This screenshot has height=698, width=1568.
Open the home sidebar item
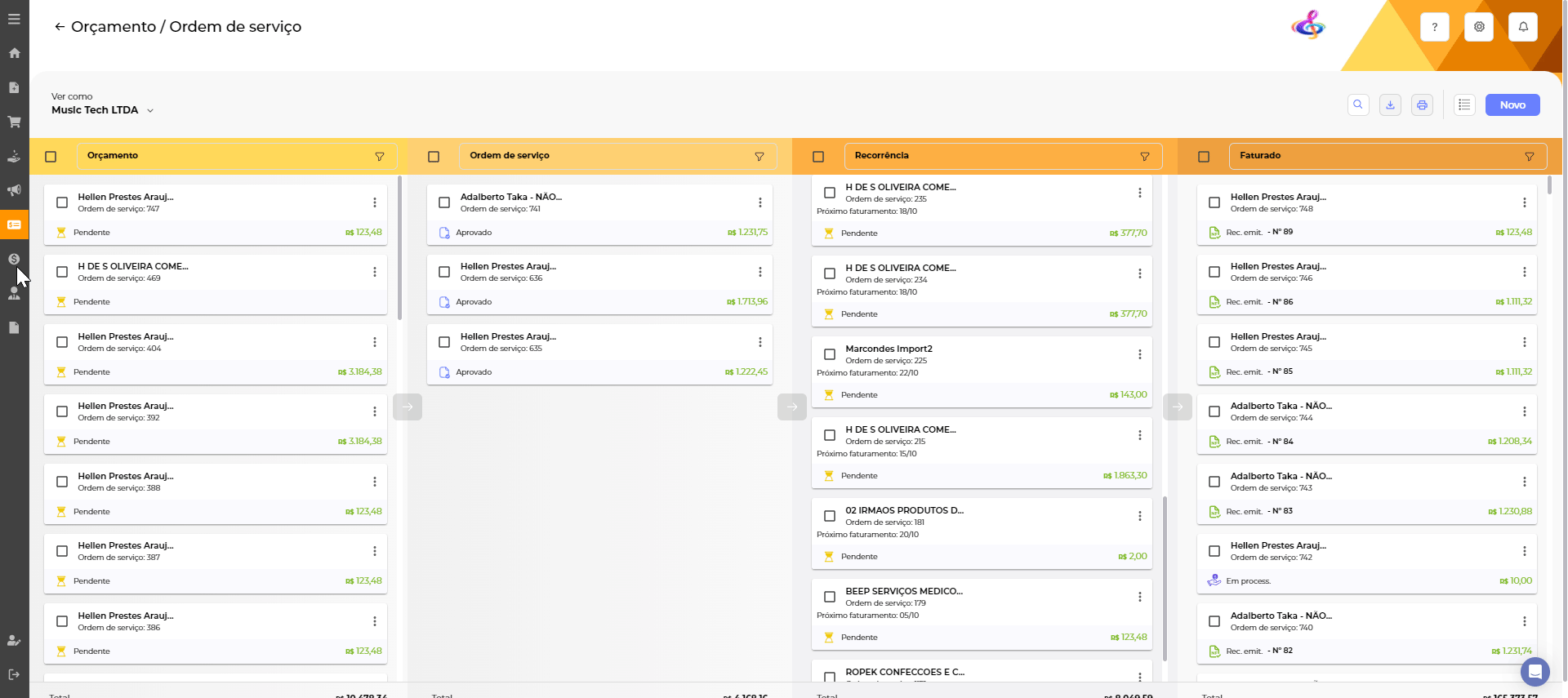14,53
